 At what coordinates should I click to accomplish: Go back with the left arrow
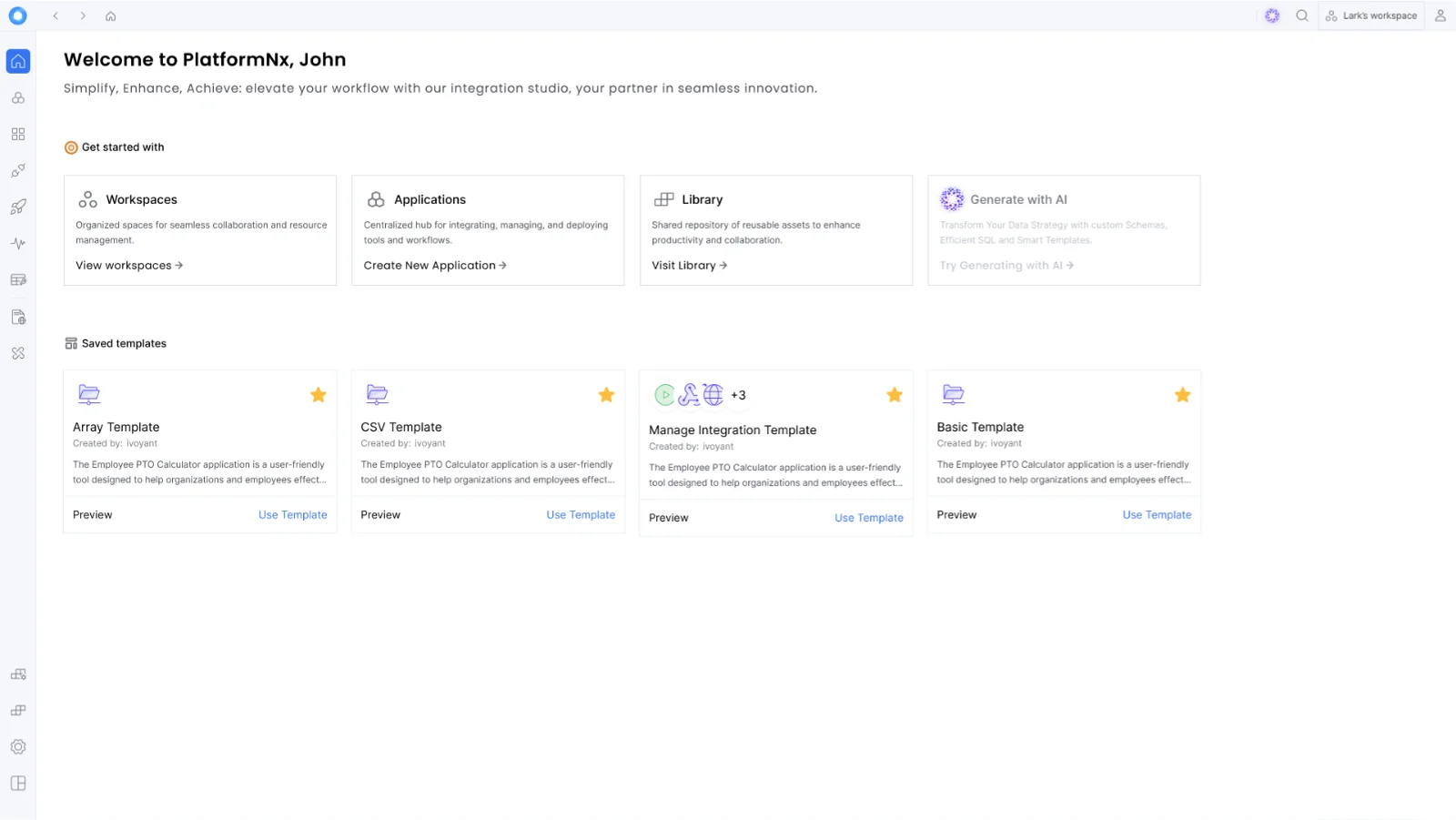56,15
